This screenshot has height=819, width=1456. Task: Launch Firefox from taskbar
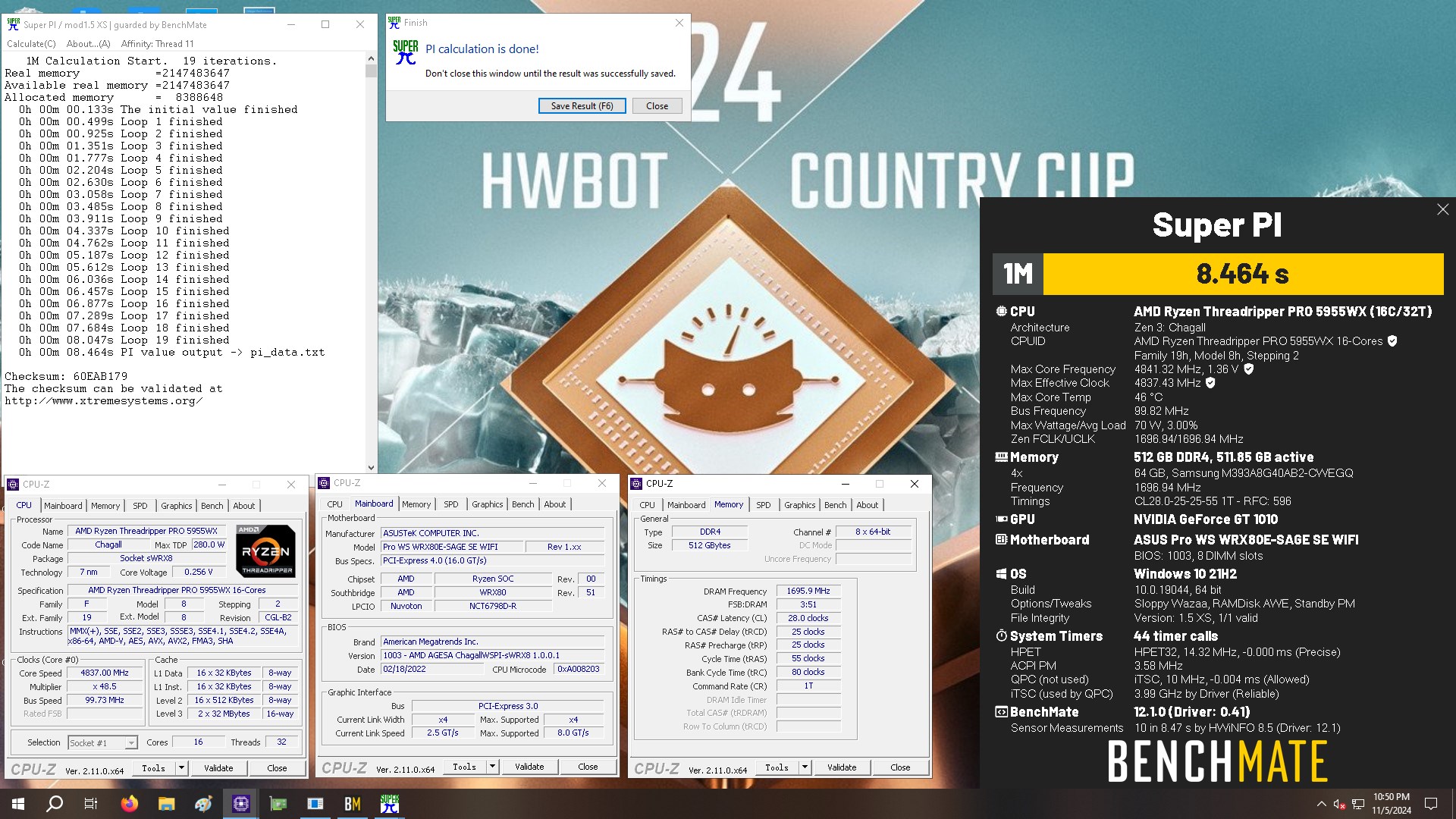coord(129,804)
